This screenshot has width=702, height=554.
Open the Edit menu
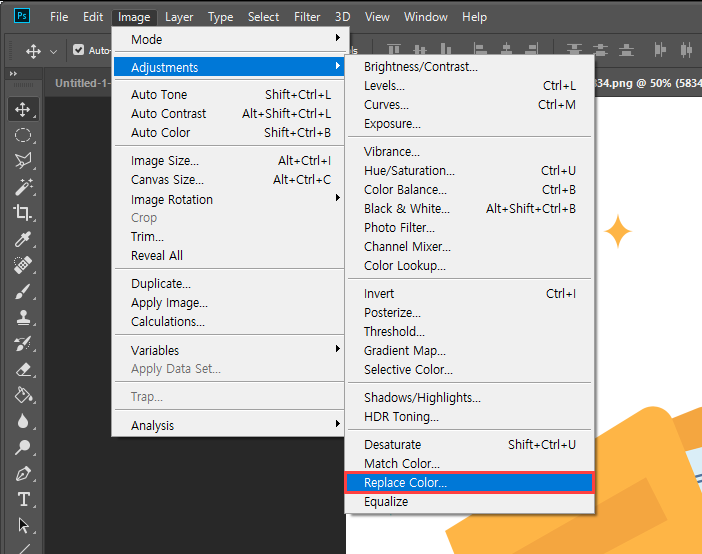pyautogui.click(x=93, y=17)
